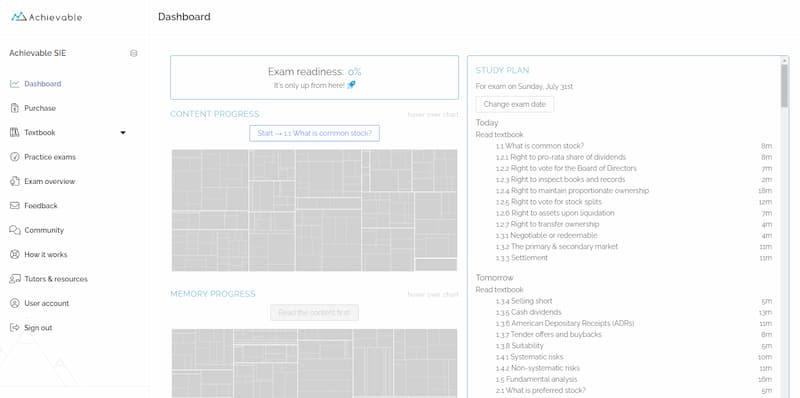The width and height of the screenshot is (800, 398).
Task: Click the Practice exams checkmark icon
Action: (x=14, y=157)
